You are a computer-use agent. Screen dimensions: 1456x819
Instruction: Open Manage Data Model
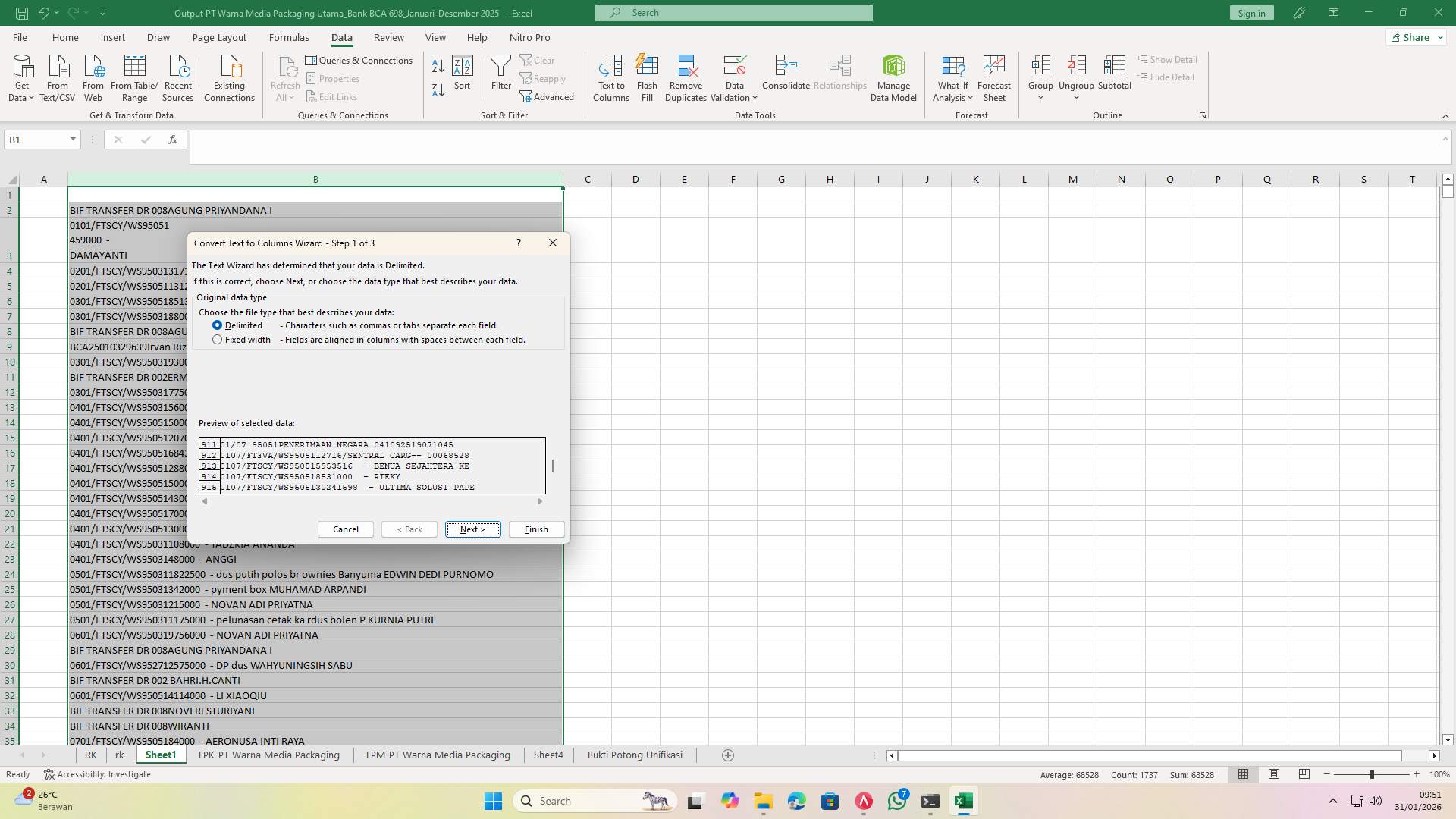click(x=893, y=76)
